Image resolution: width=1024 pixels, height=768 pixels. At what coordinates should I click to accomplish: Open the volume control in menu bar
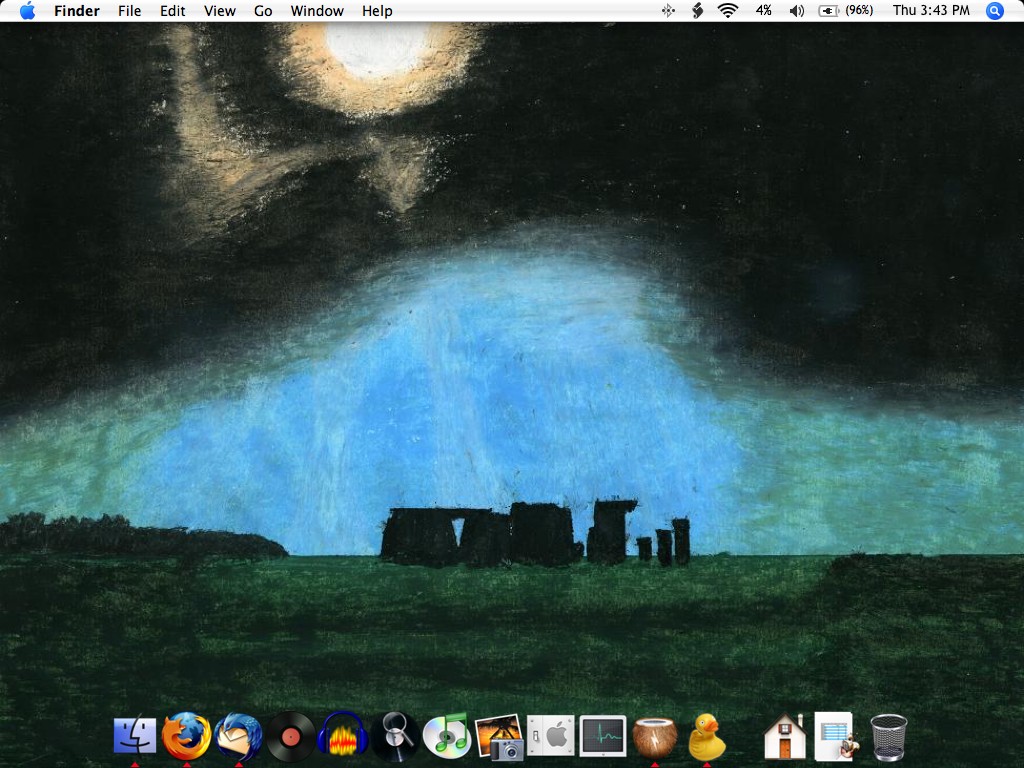796,11
